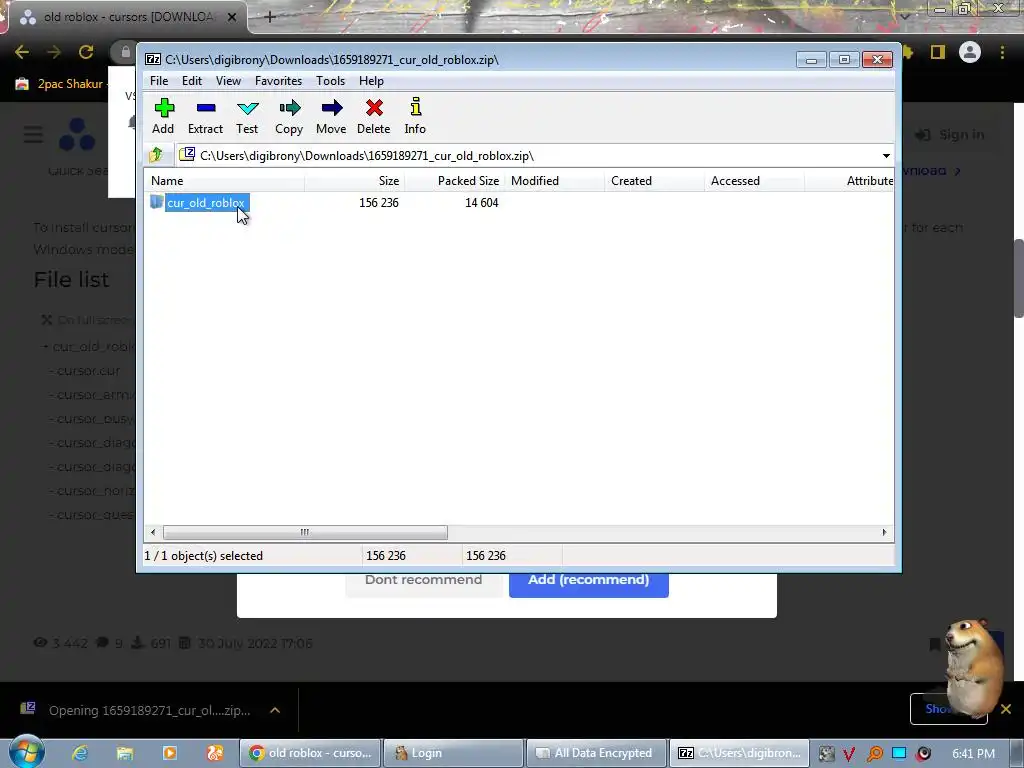Click the 6:41 PM system clock

coord(973,754)
